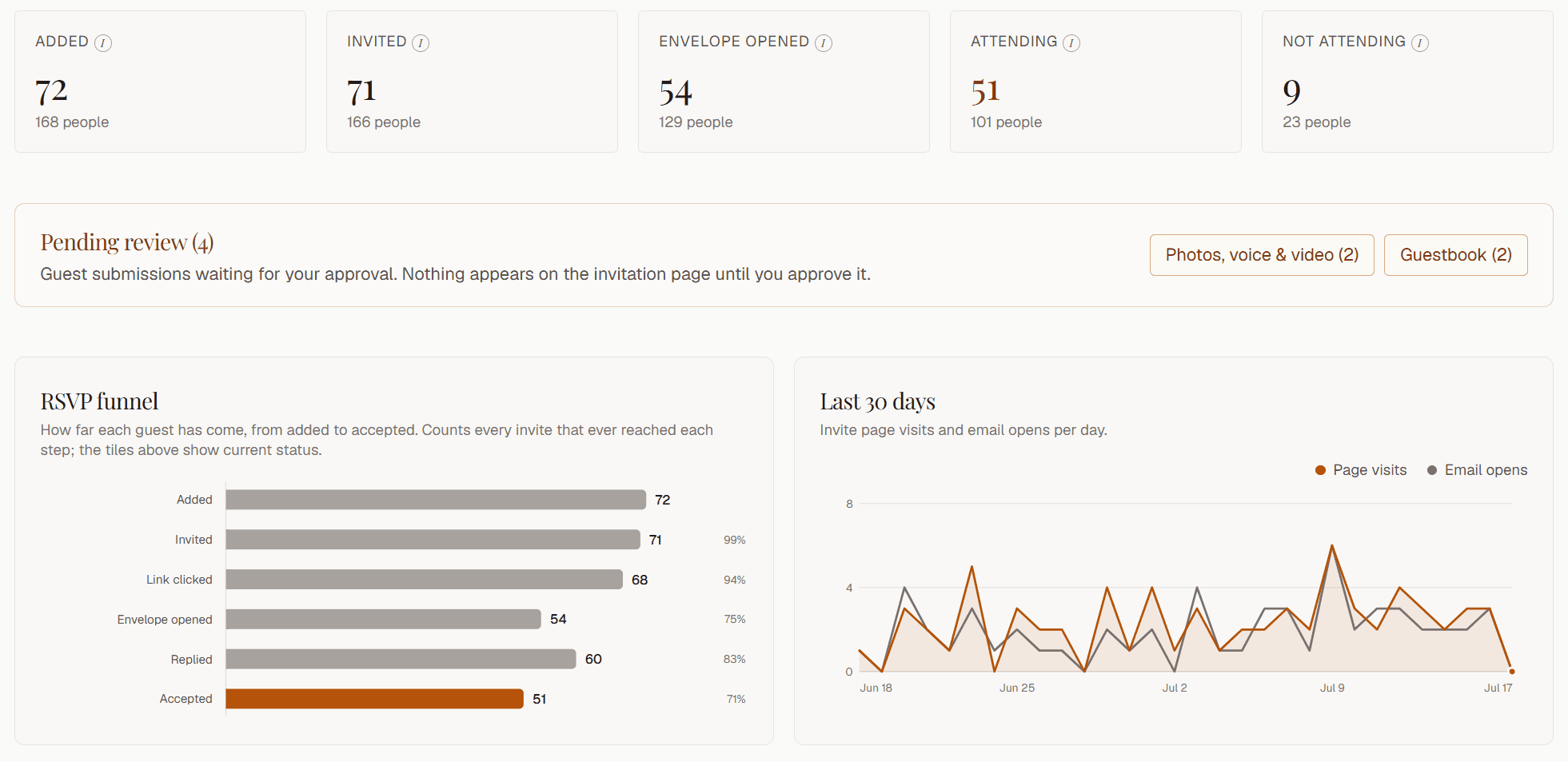The image size is (1568, 762).
Task: Click the 'Accepted' funnel label
Action: pos(186,699)
